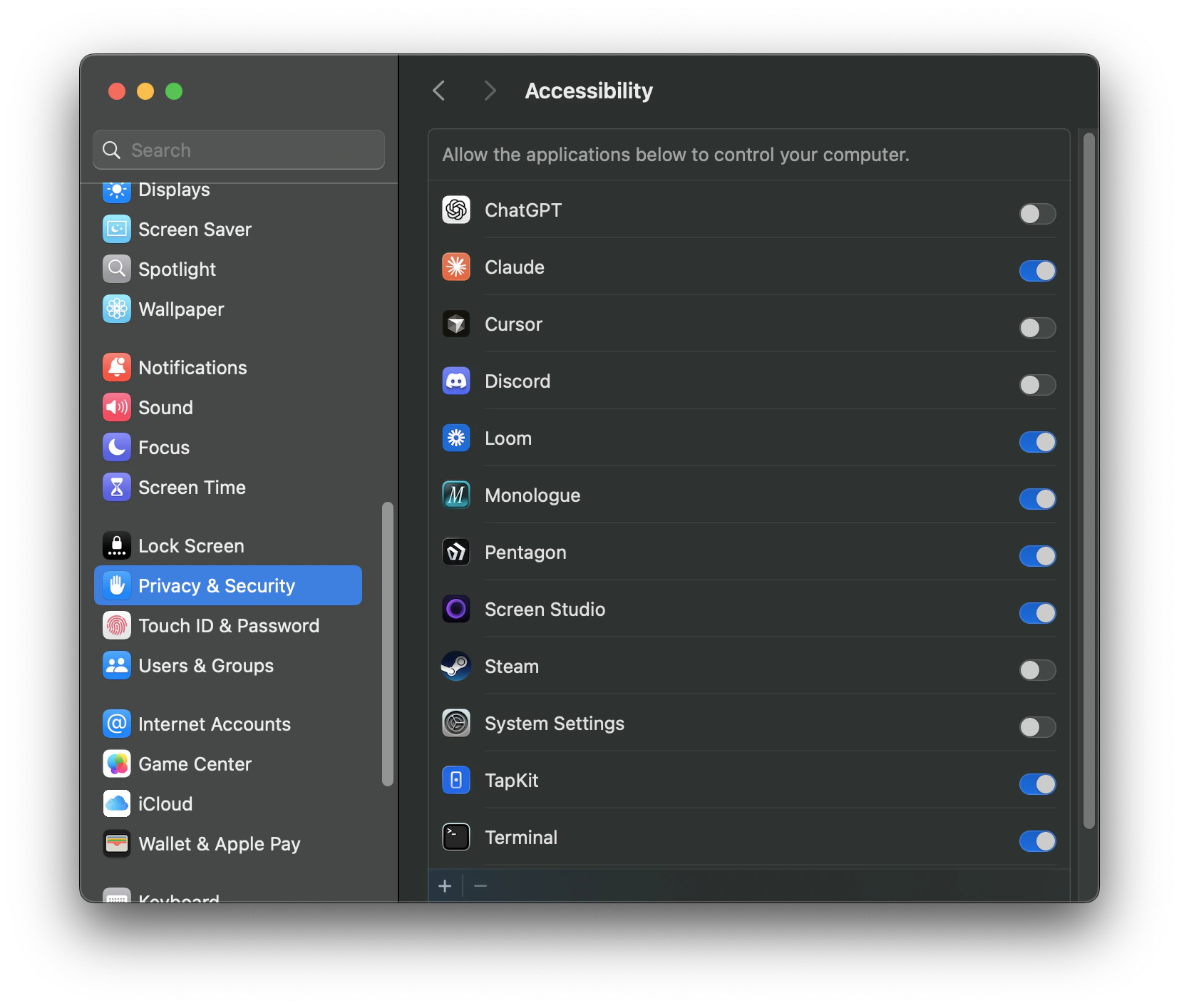The image size is (1179, 1008).
Task: Click the Monologue app icon
Action: pyautogui.click(x=456, y=495)
